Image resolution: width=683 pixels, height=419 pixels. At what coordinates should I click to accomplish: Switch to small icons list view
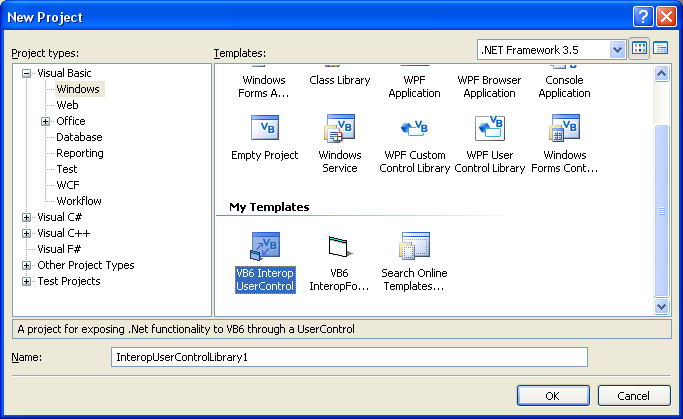[x=661, y=48]
